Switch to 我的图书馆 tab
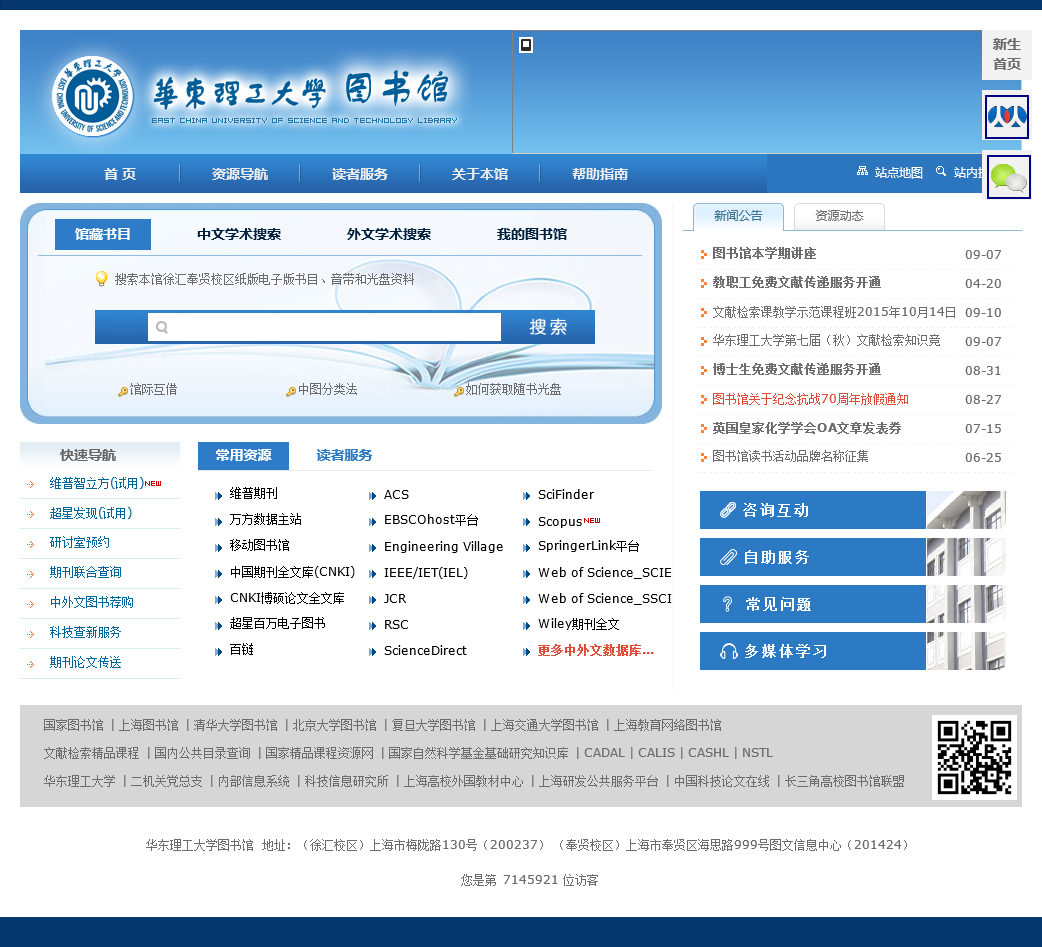Image resolution: width=1042 pixels, height=947 pixels. [532, 234]
